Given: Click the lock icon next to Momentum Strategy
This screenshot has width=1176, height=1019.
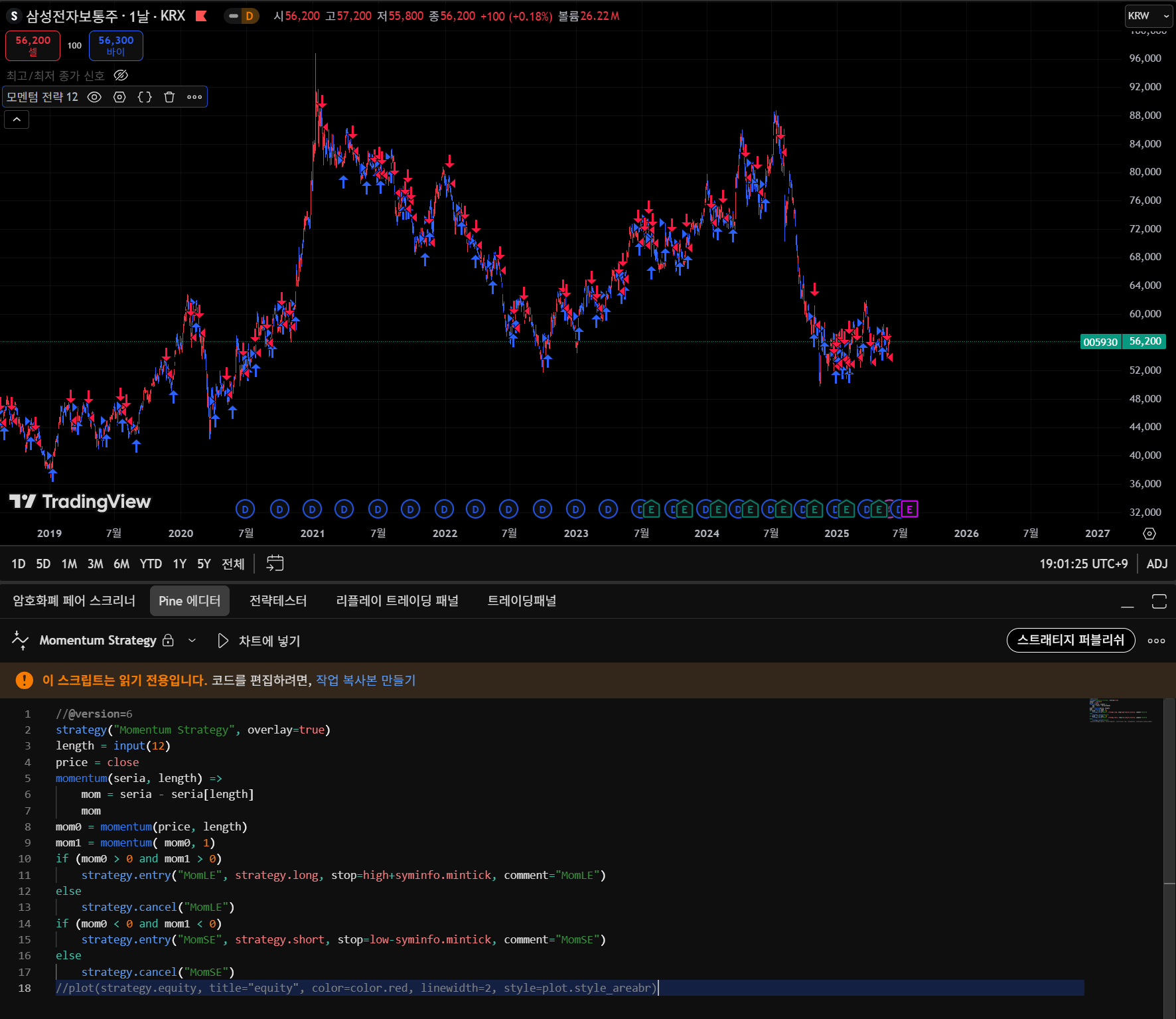Looking at the screenshot, I should [169, 640].
